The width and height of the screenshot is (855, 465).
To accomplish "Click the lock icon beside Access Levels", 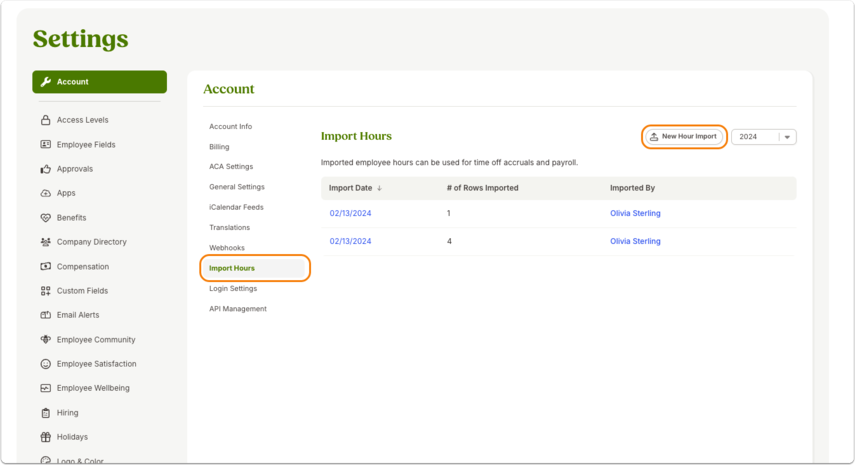I will [x=46, y=120].
